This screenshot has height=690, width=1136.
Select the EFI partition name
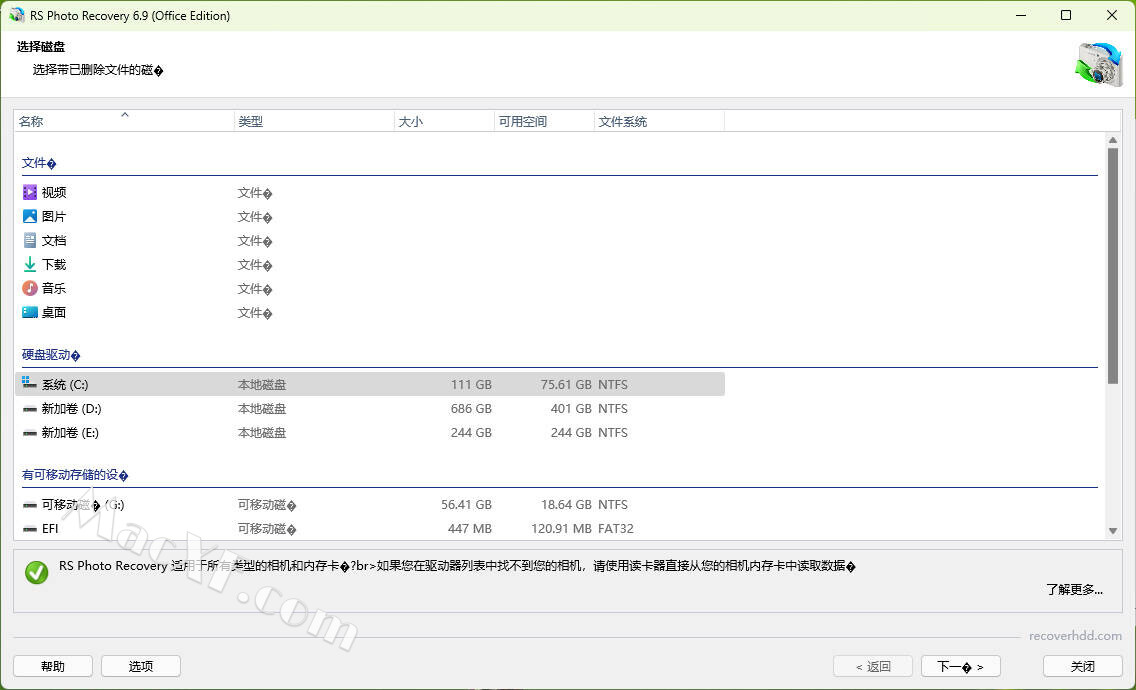point(50,528)
